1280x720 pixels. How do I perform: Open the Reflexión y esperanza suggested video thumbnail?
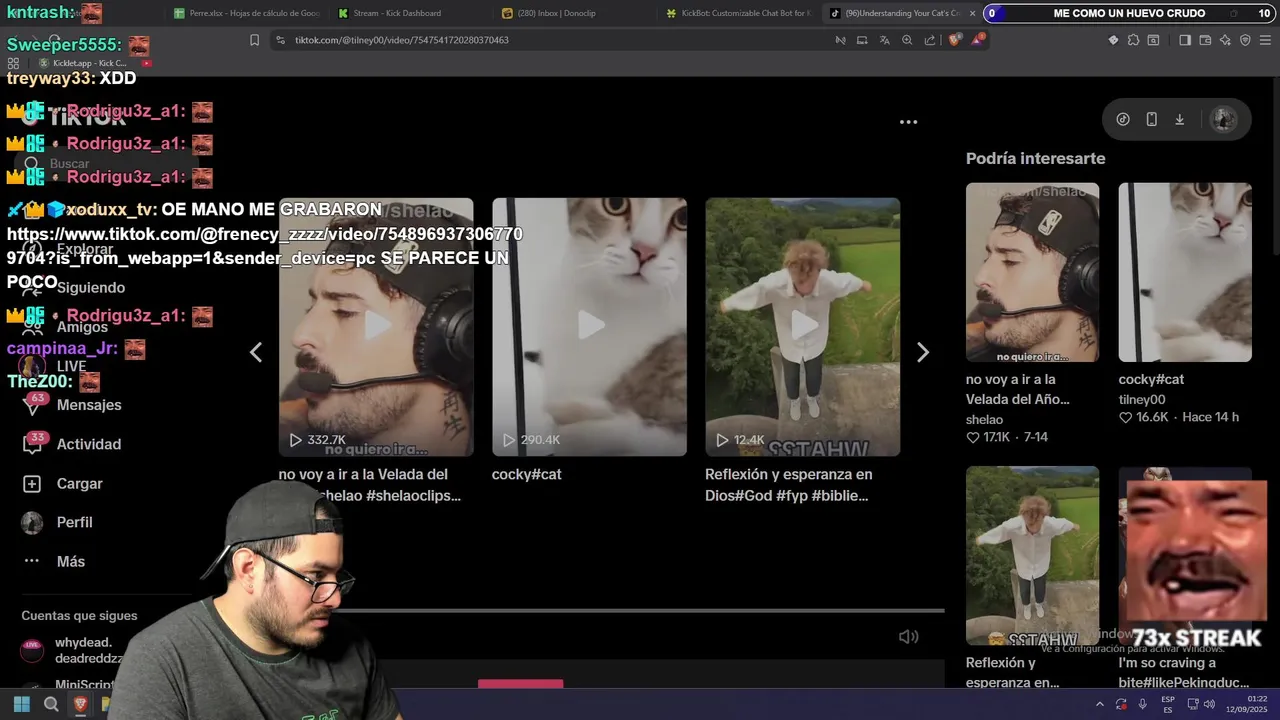(x=1032, y=555)
